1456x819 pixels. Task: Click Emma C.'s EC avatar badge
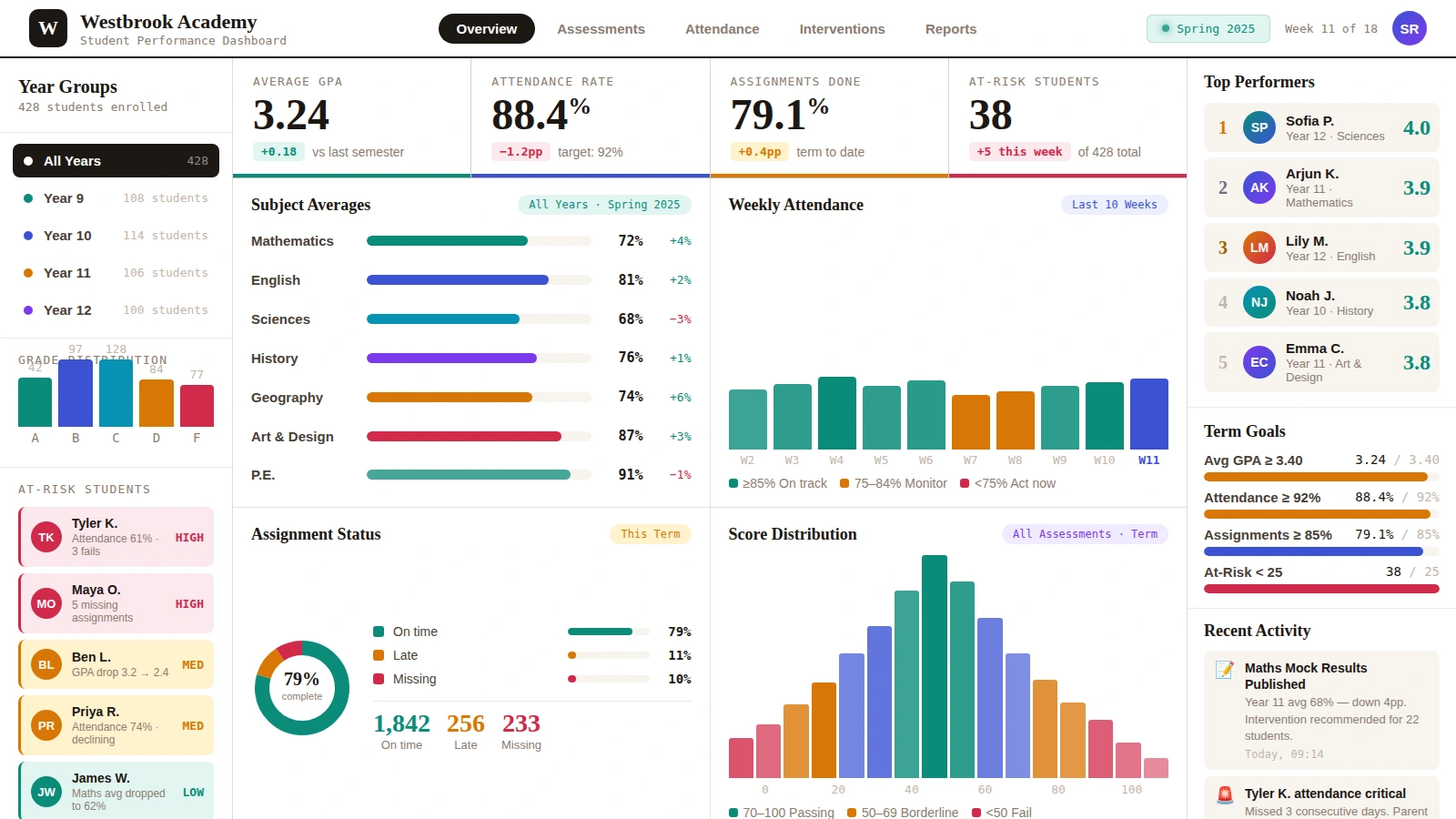[x=1259, y=362]
